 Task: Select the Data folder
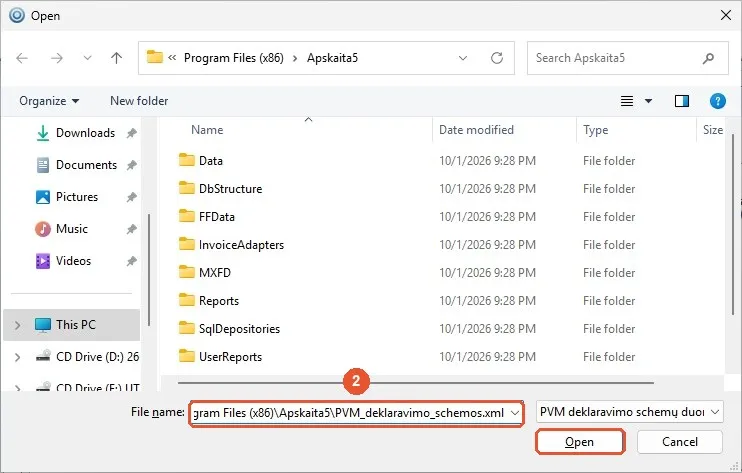tap(211, 161)
